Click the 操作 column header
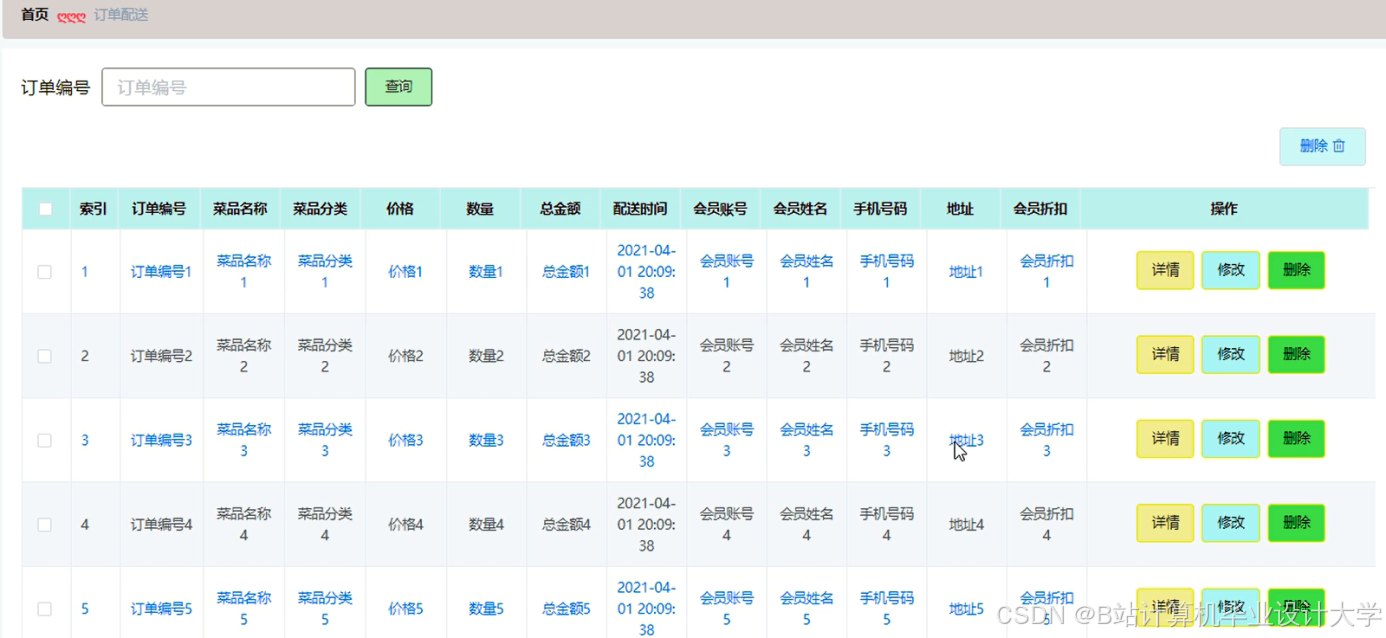Viewport: 1386px width, 638px height. point(1224,209)
